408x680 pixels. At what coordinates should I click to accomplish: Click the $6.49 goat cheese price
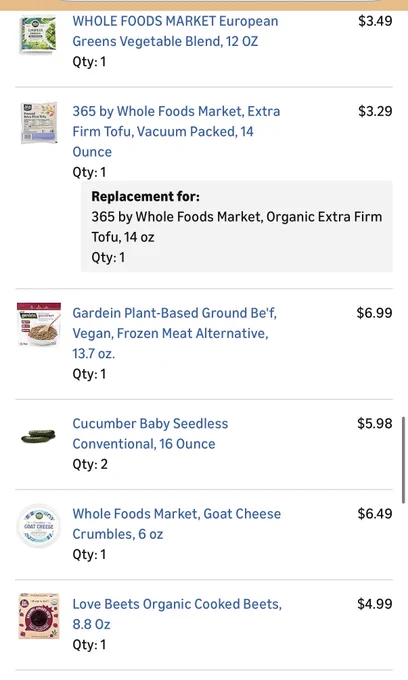(375, 514)
